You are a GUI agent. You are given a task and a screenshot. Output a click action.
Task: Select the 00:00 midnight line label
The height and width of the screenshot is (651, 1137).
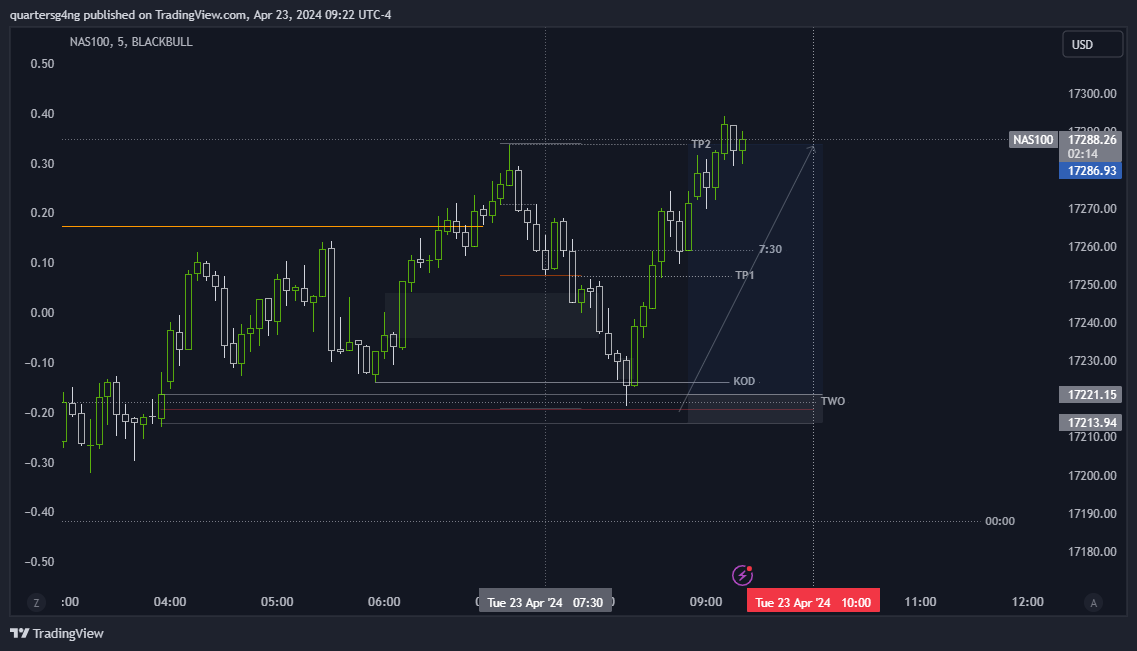[x=1000, y=521]
